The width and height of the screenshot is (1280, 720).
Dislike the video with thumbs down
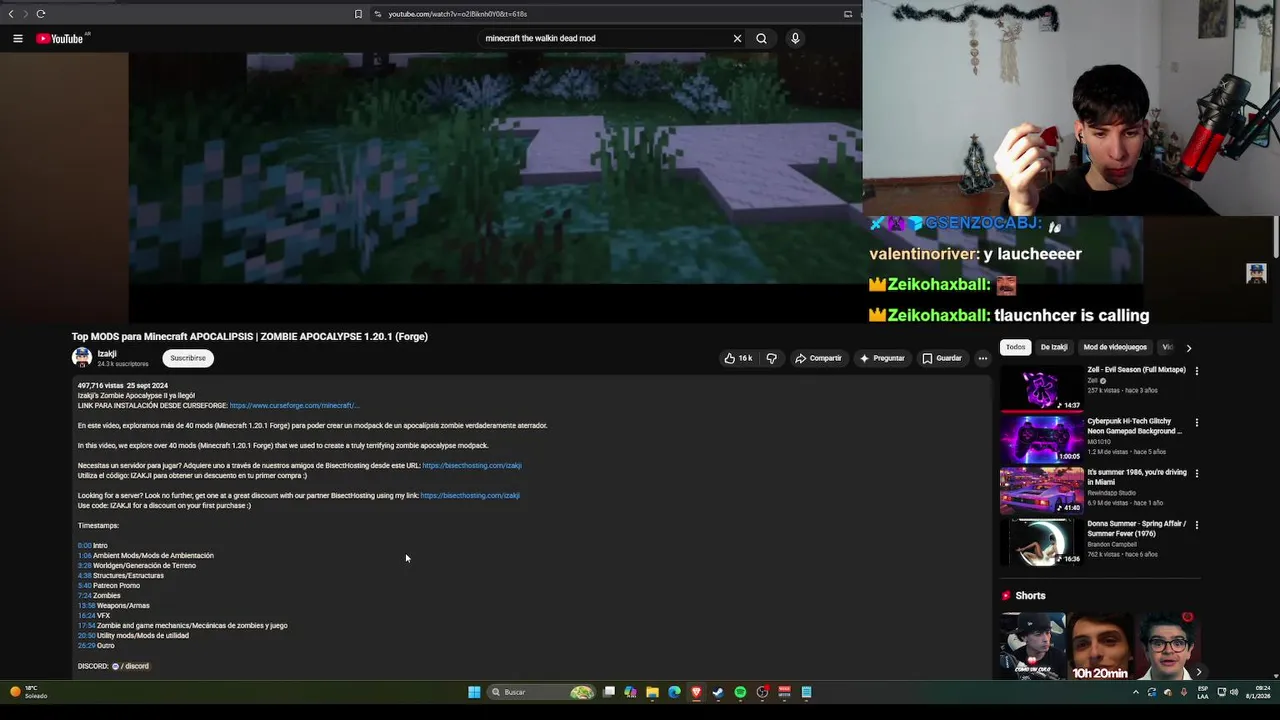click(771, 358)
